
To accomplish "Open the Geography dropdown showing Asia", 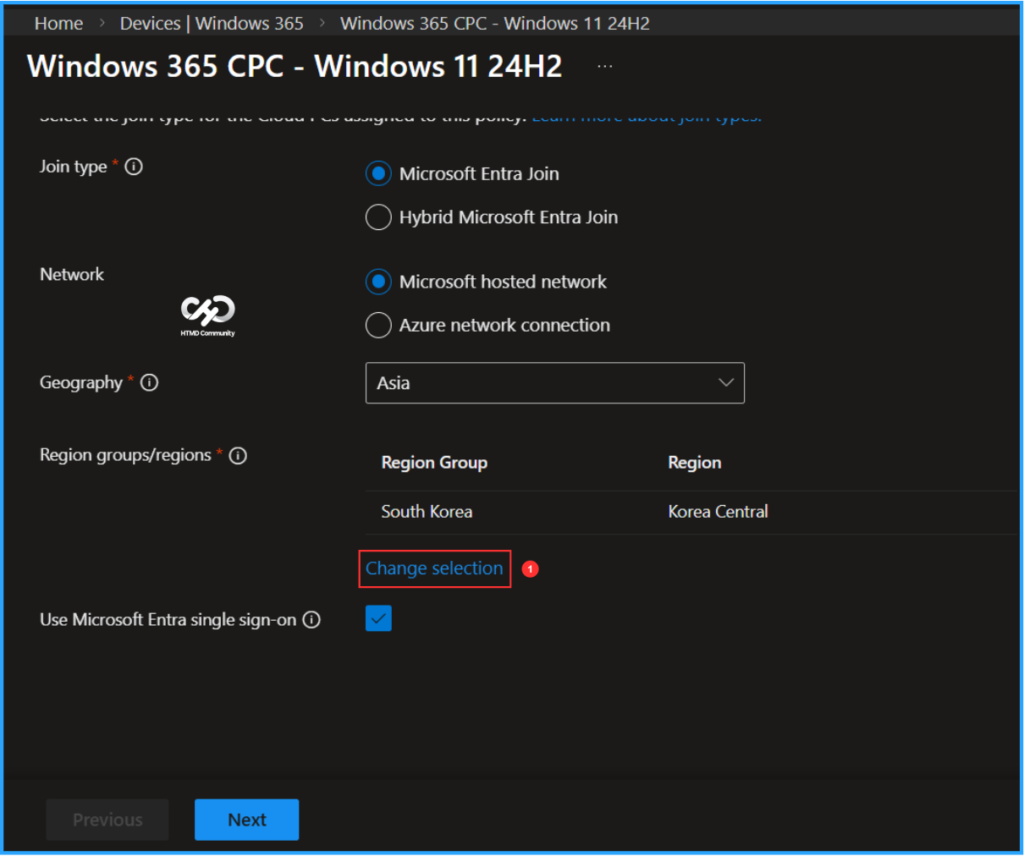I will pyautogui.click(x=555, y=383).
